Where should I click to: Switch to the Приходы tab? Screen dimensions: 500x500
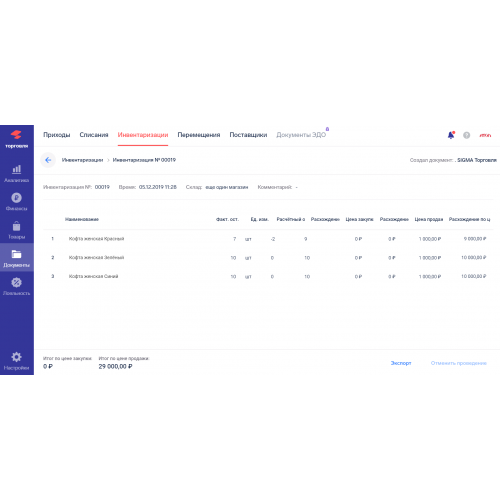point(57,135)
